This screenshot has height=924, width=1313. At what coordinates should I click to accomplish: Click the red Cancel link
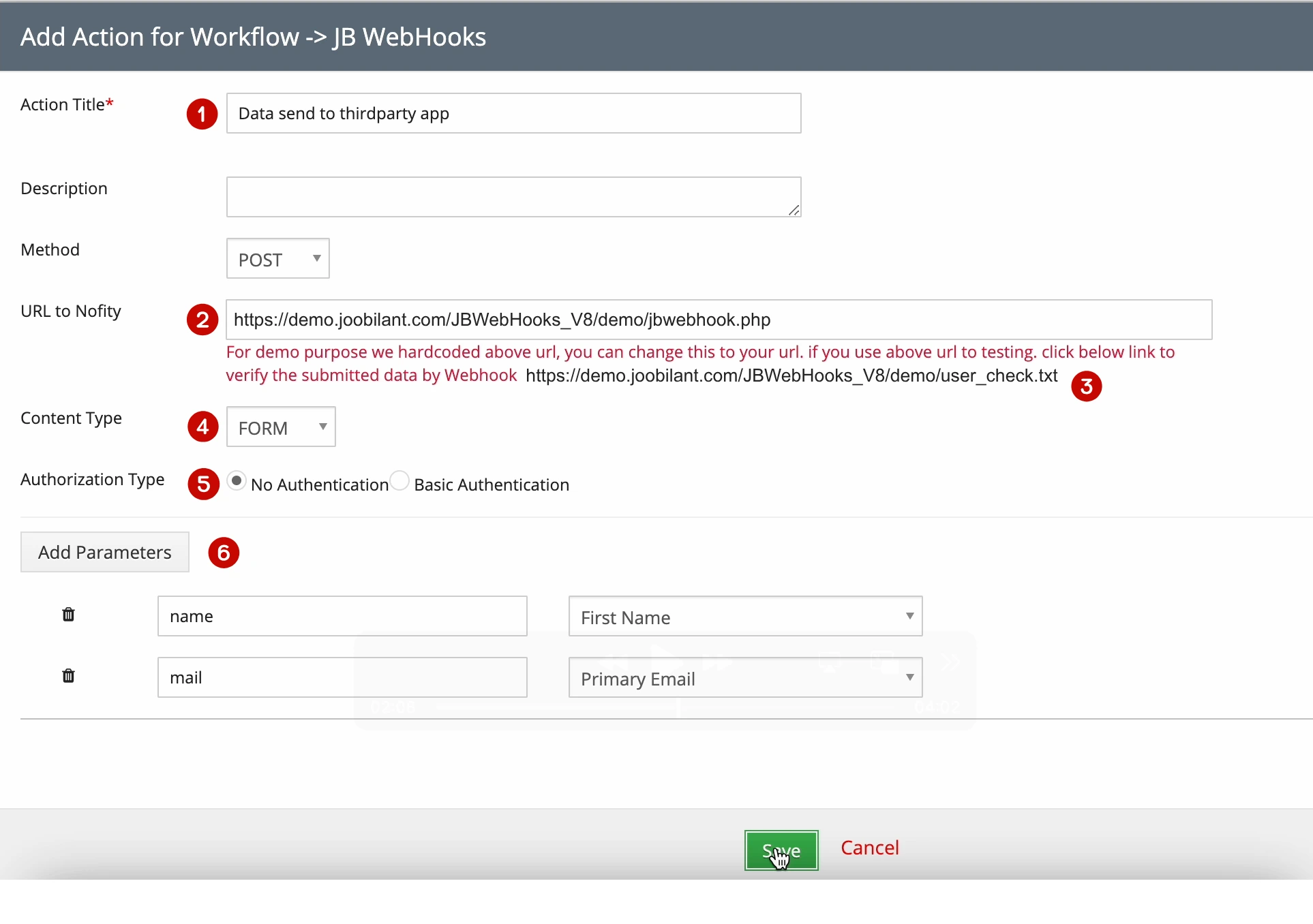pos(869,848)
